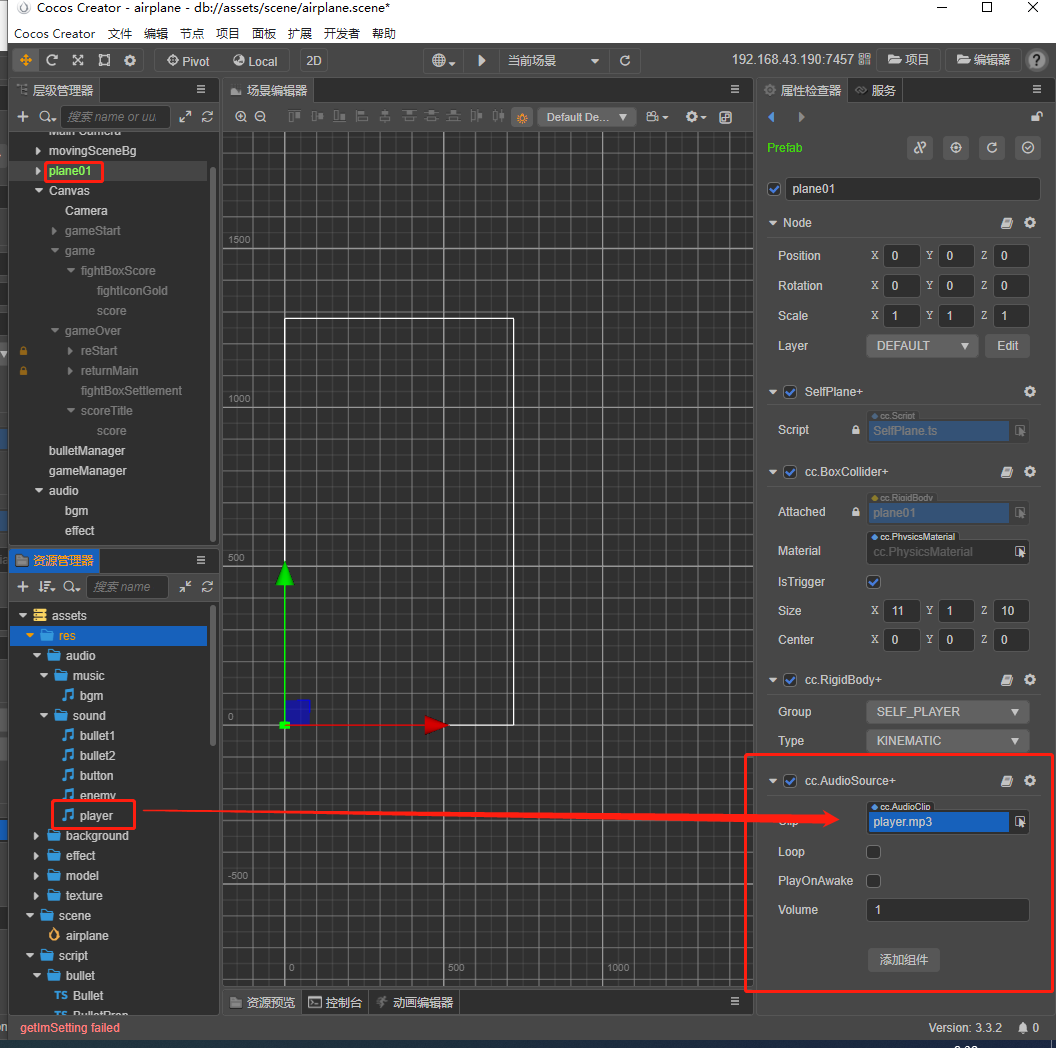The width and height of the screenshot is (1056, 1048).
Task: Enable the Loop checkbox
Action: click(873, 852)
